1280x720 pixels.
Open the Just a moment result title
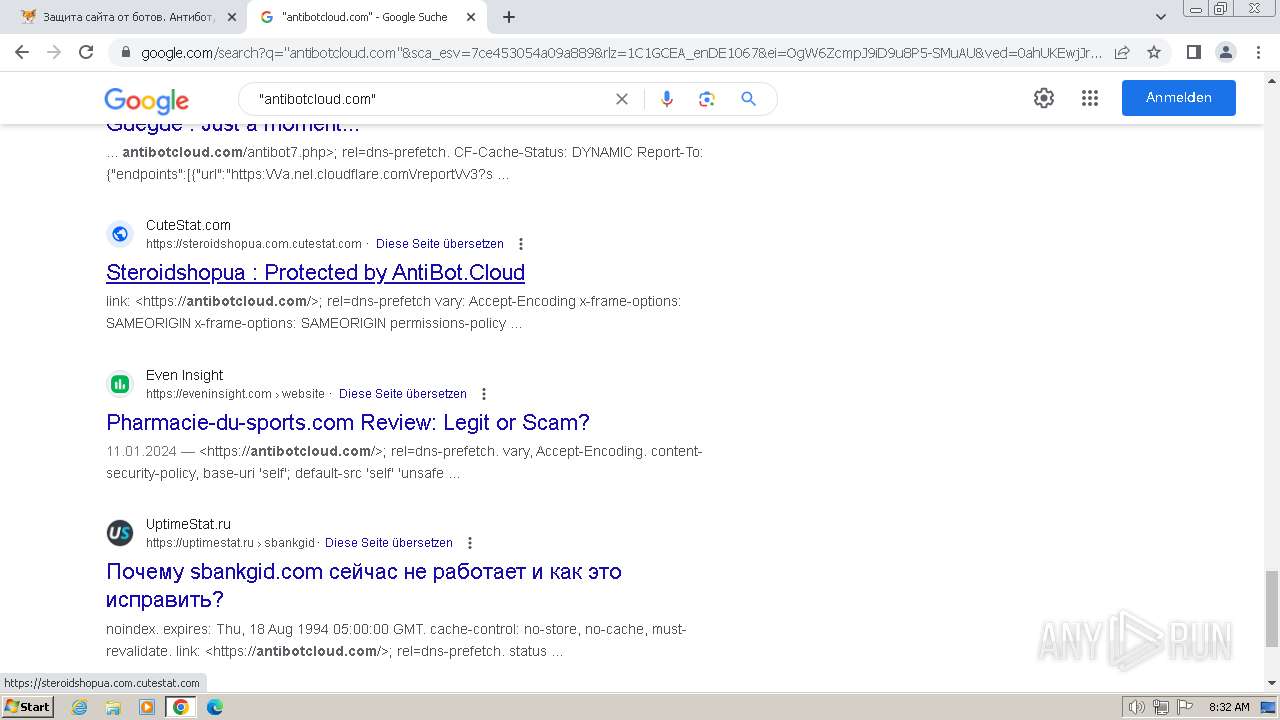click(x=232, y=126)
